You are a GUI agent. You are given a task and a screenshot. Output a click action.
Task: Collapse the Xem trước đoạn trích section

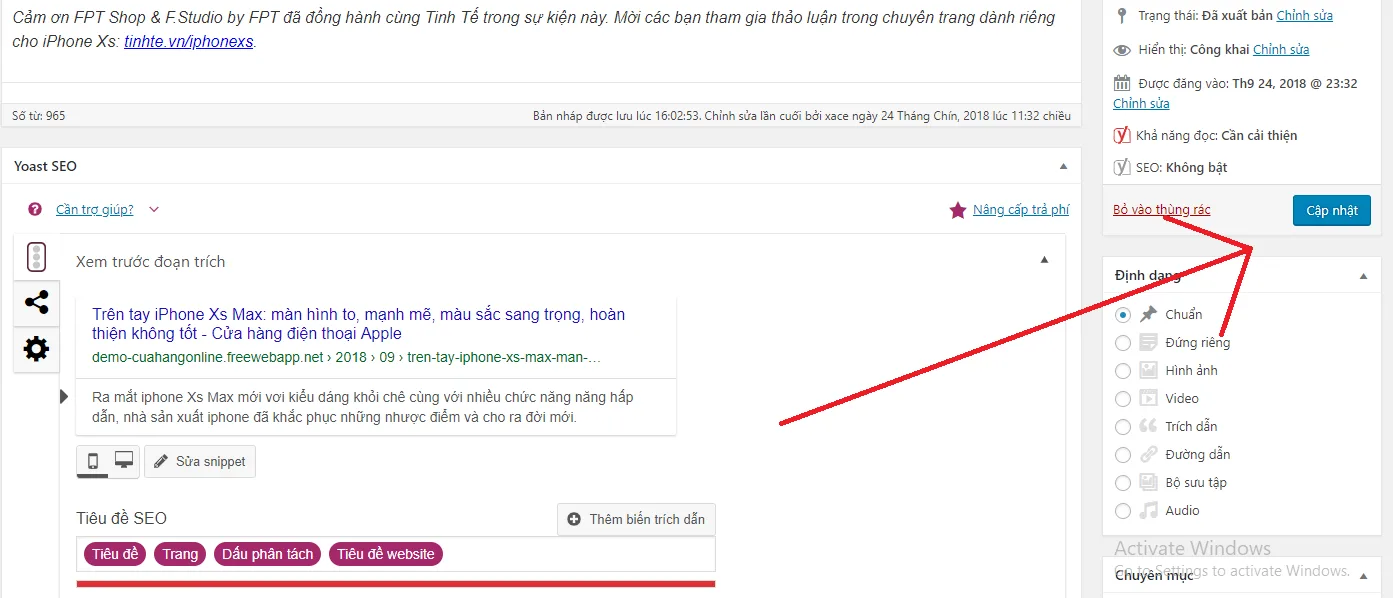[1045, 260]
